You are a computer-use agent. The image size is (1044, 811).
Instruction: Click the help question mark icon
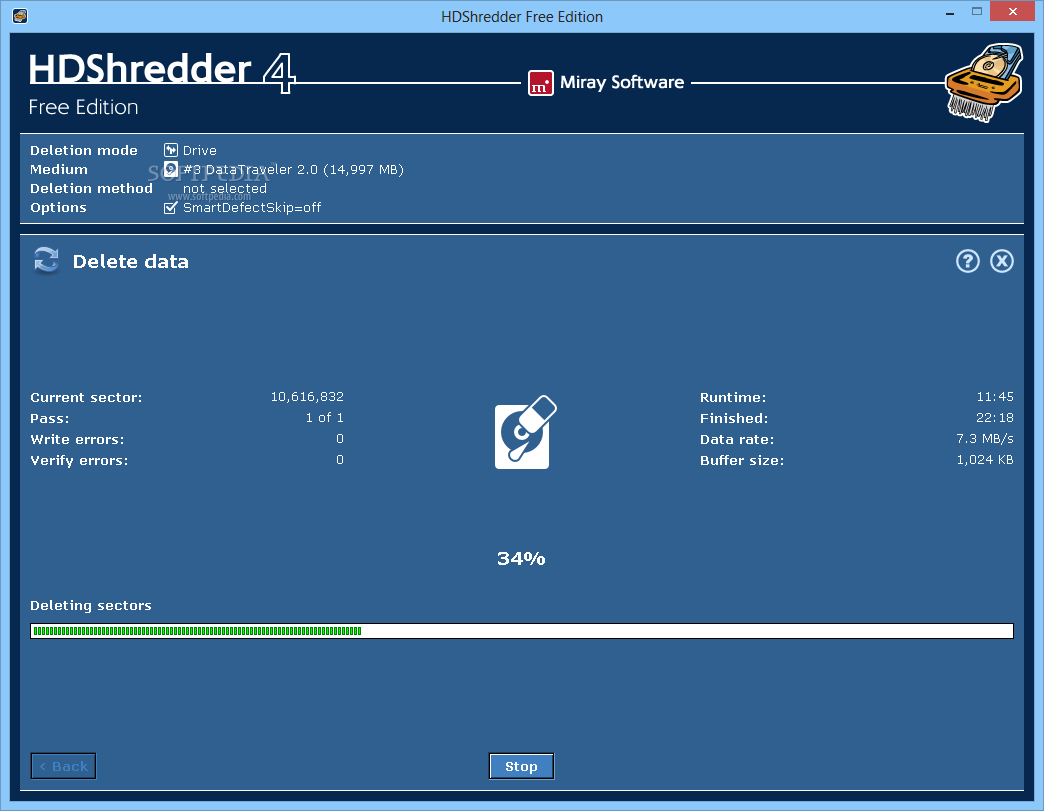pos(967,261)
